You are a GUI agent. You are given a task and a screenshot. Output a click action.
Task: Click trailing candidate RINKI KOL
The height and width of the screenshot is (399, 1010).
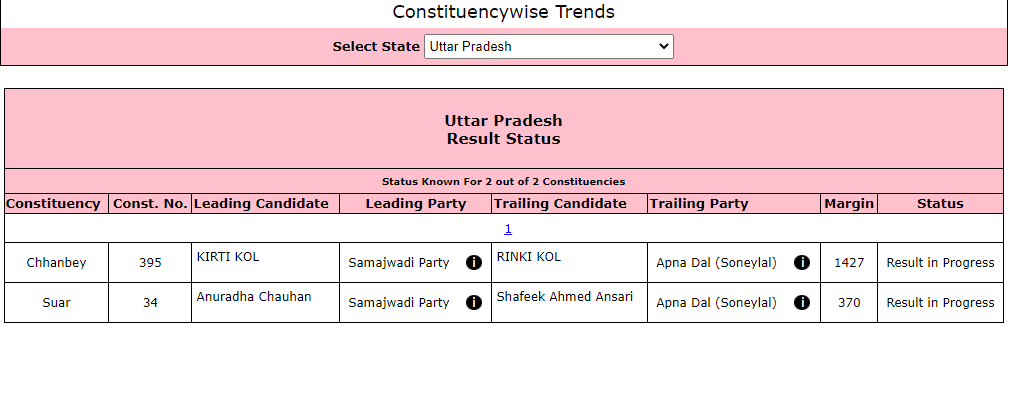pyautogui.click(x=529, y=257)
